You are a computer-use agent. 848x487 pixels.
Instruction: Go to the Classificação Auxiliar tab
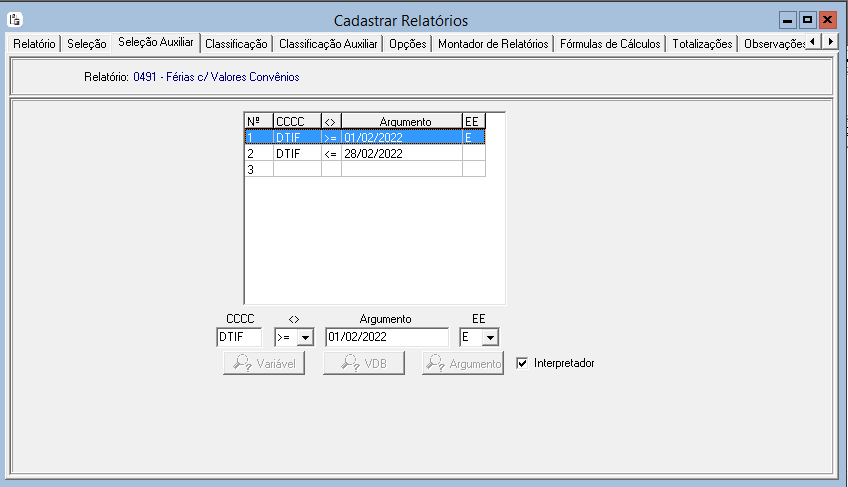(328, 44)
